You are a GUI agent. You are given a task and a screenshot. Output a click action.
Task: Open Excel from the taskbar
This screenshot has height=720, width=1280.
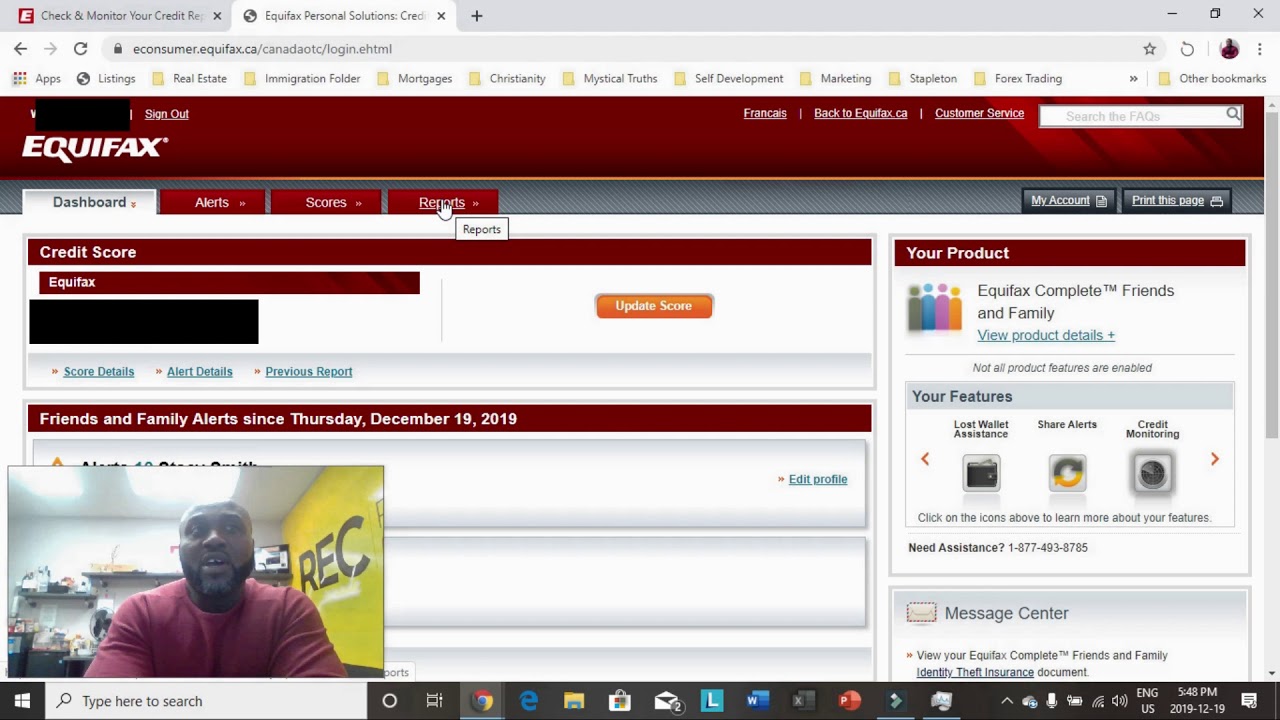click(803, 701)
